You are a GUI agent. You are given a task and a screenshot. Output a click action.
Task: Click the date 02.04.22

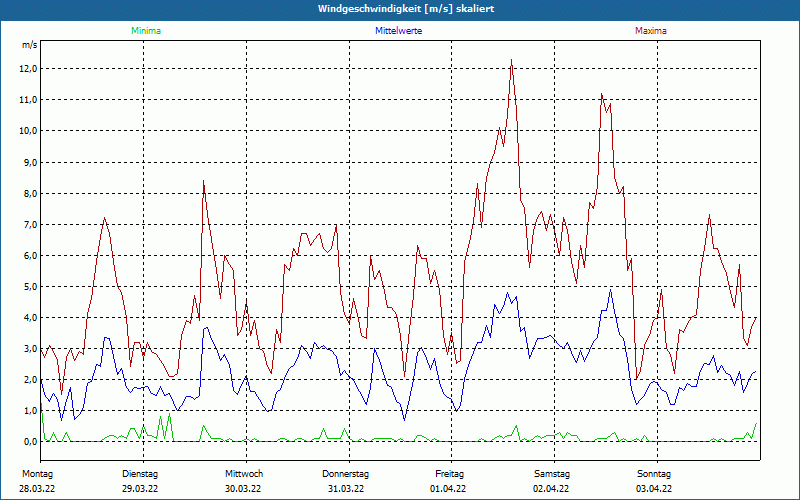(x=551, y=489)
